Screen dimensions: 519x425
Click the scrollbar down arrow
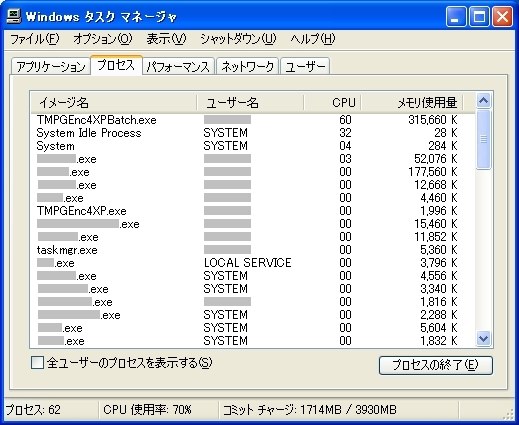coord(483,339)
